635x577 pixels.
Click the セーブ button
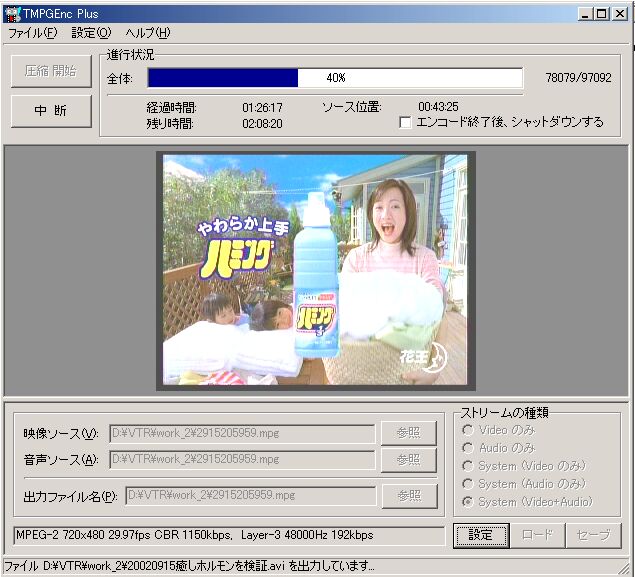tap(593, 535)
